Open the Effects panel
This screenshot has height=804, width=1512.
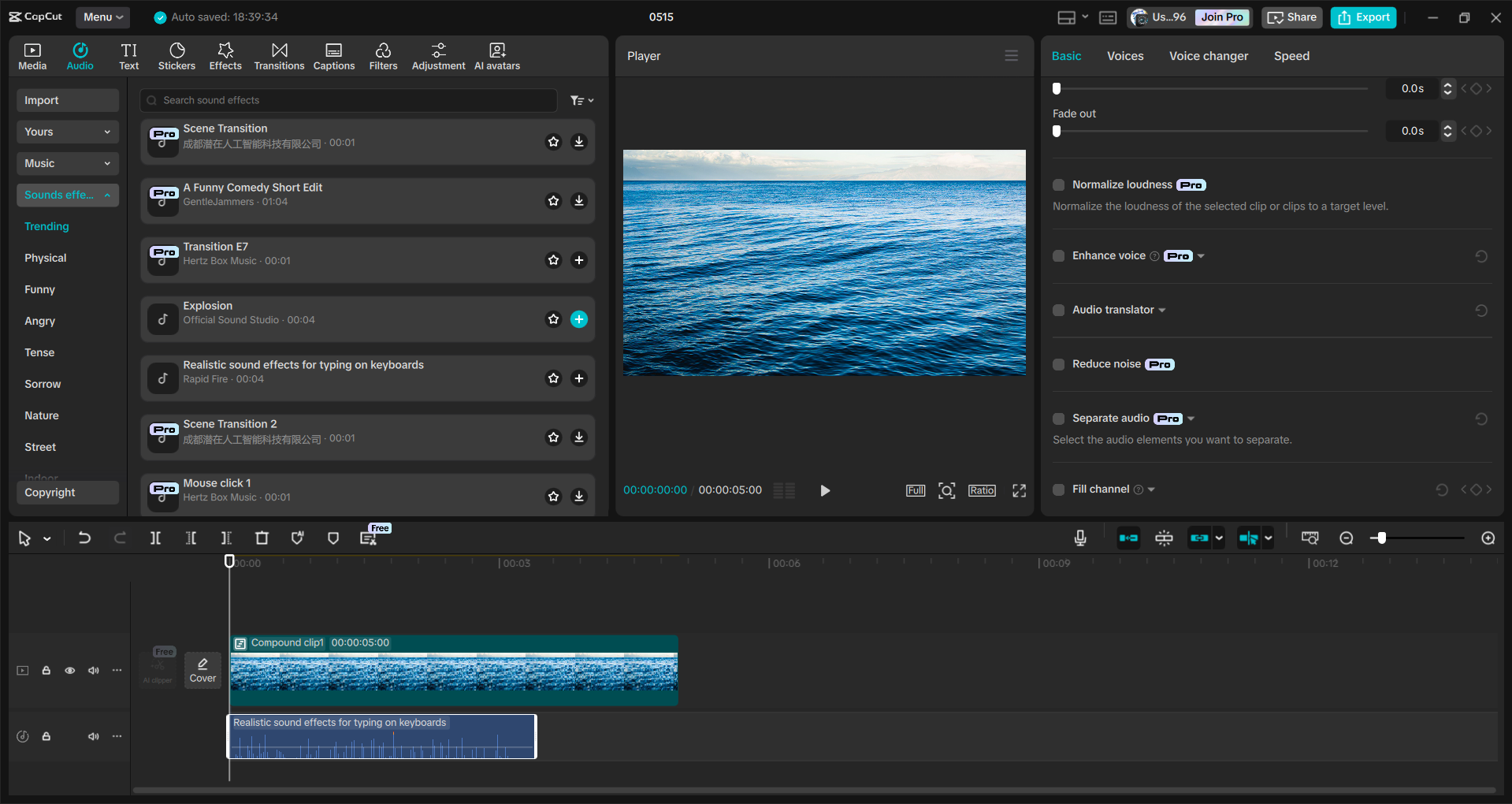225,55
